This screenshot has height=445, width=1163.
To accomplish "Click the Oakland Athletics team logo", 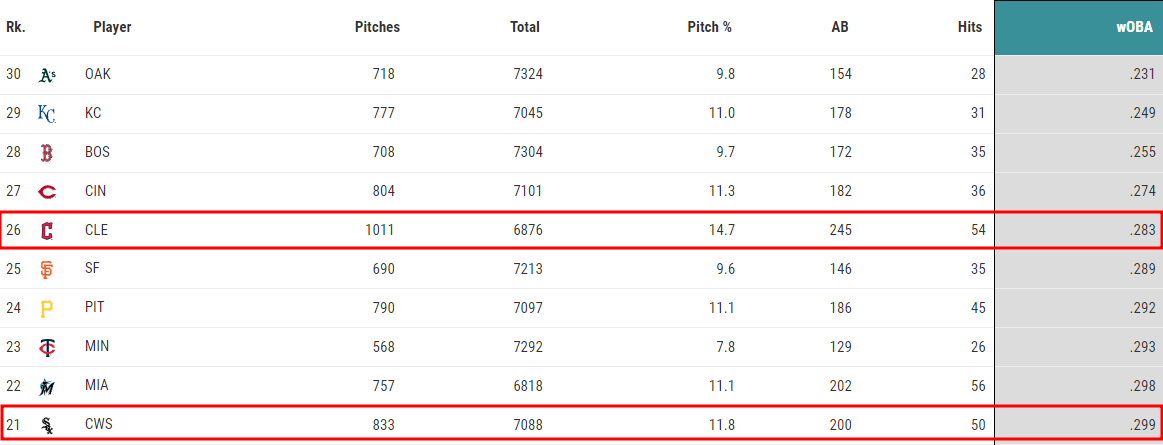I will point(47,75).
